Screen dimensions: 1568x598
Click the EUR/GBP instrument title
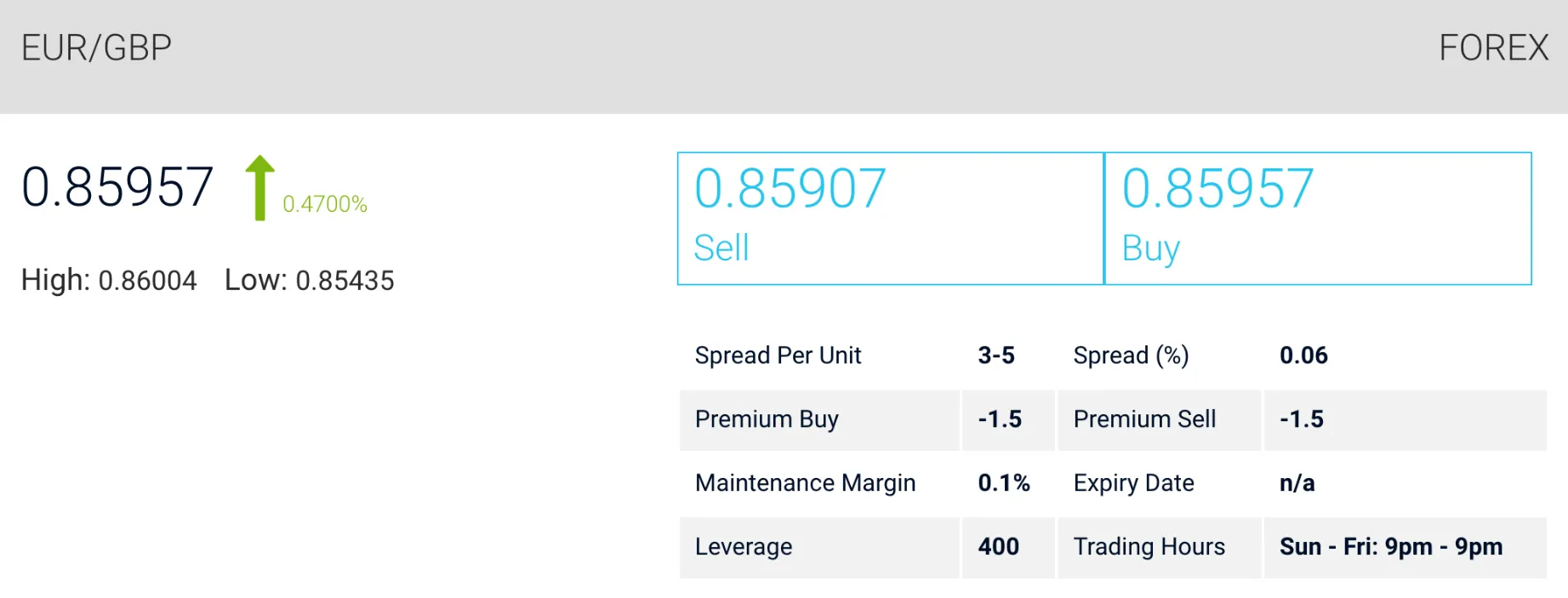tap(96, 48)
